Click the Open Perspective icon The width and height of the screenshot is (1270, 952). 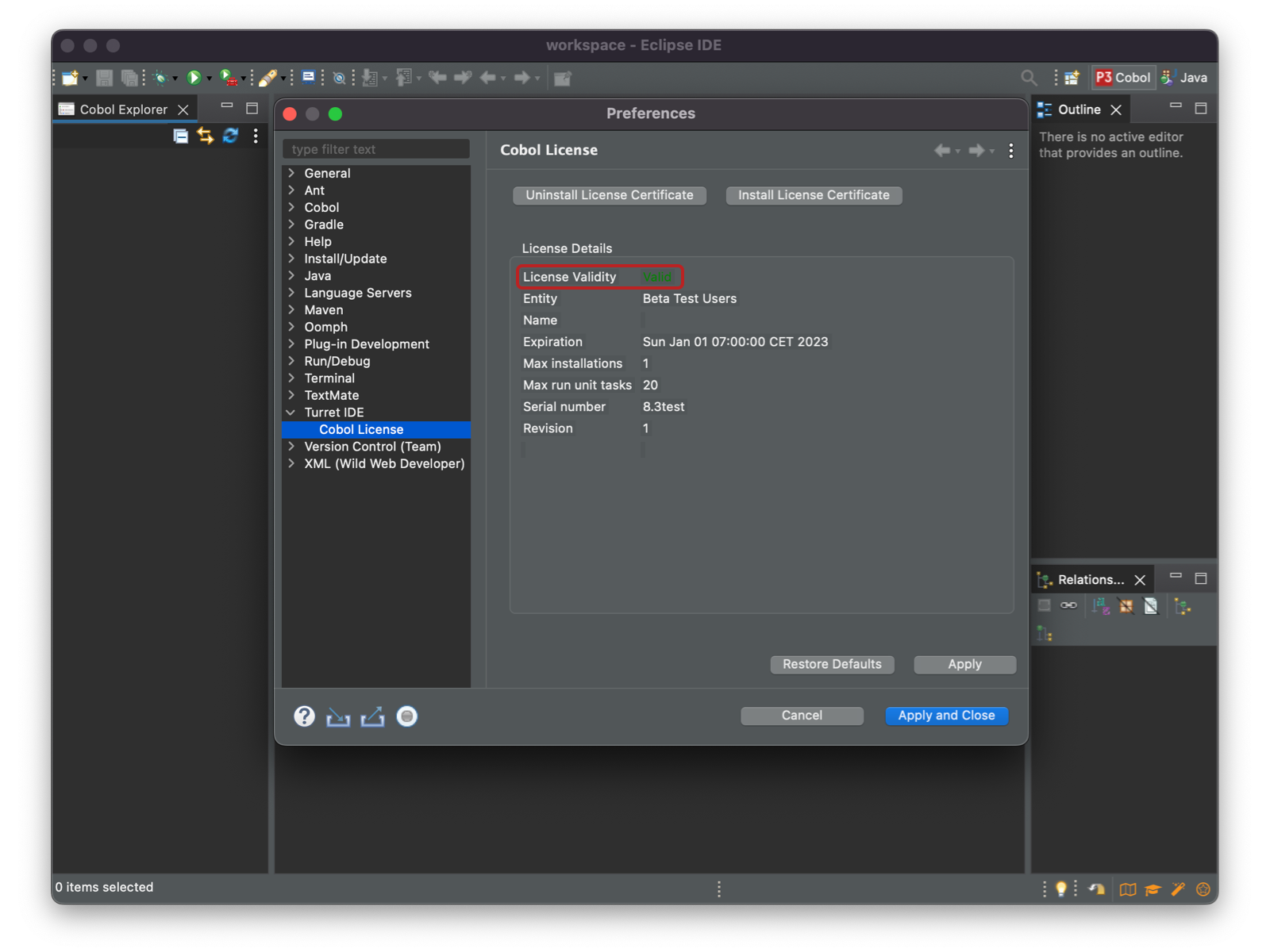1072,78
